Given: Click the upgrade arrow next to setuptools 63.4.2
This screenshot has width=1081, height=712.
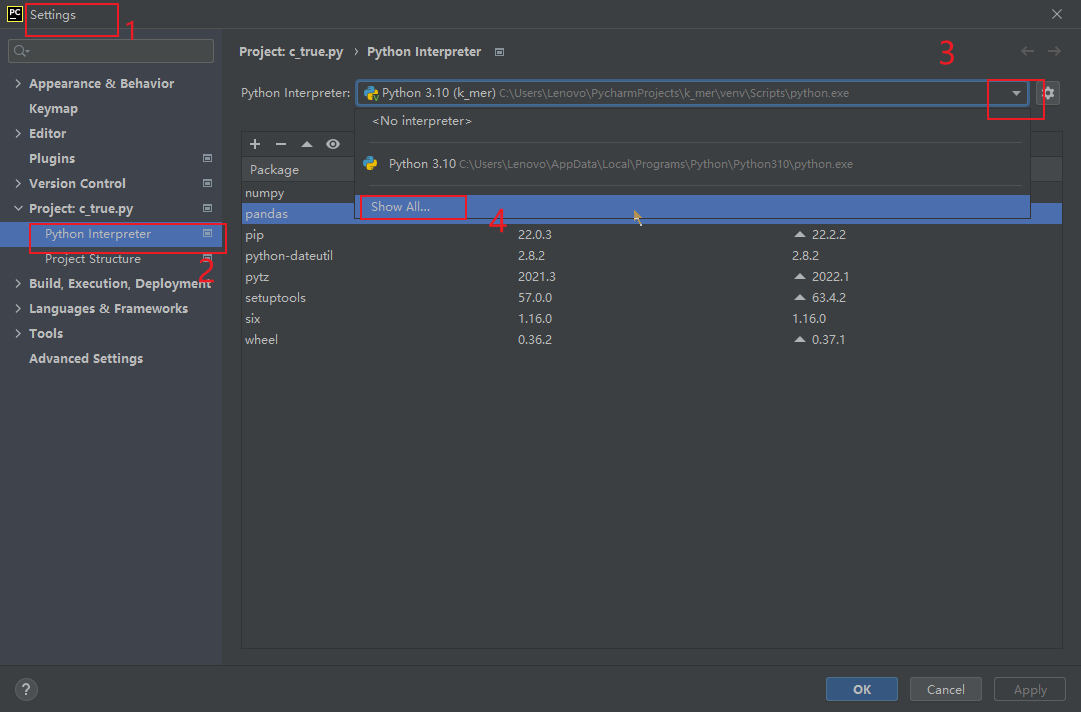Looking at the screenshot, I should pyautogui.click(x=800, y=298).
